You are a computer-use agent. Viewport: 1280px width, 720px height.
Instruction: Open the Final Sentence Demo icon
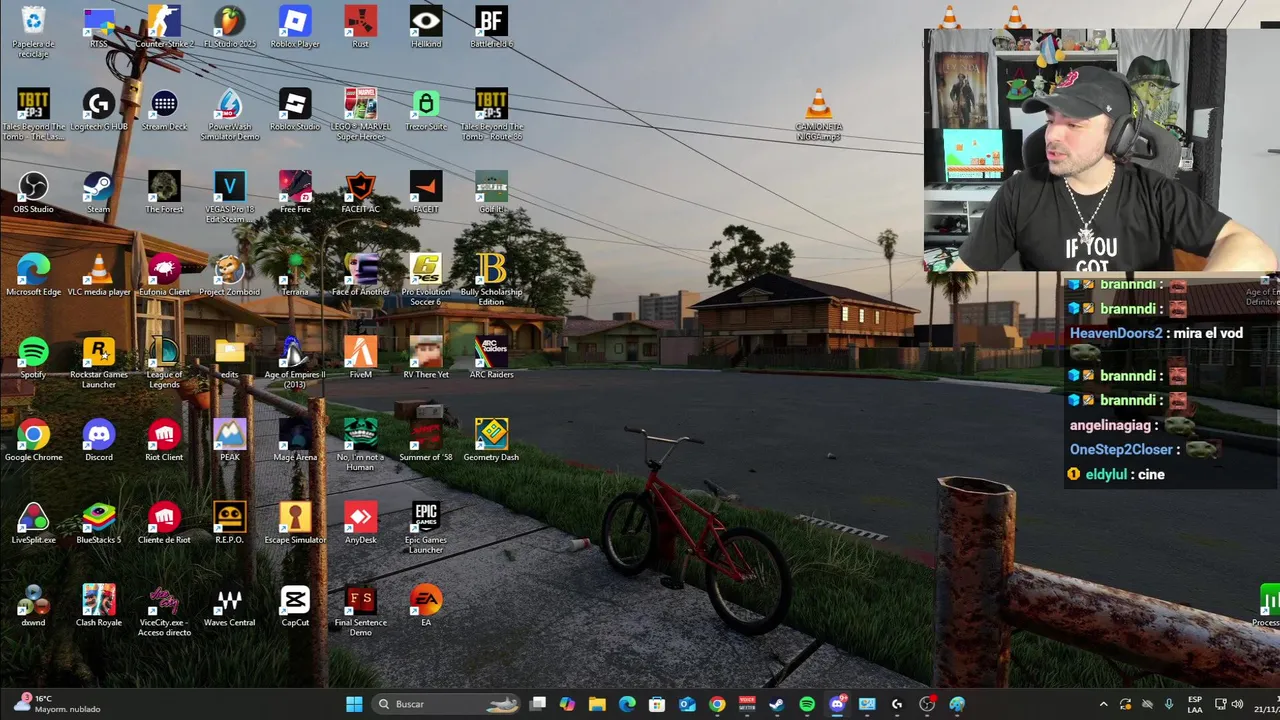click(x=360, y=611)
